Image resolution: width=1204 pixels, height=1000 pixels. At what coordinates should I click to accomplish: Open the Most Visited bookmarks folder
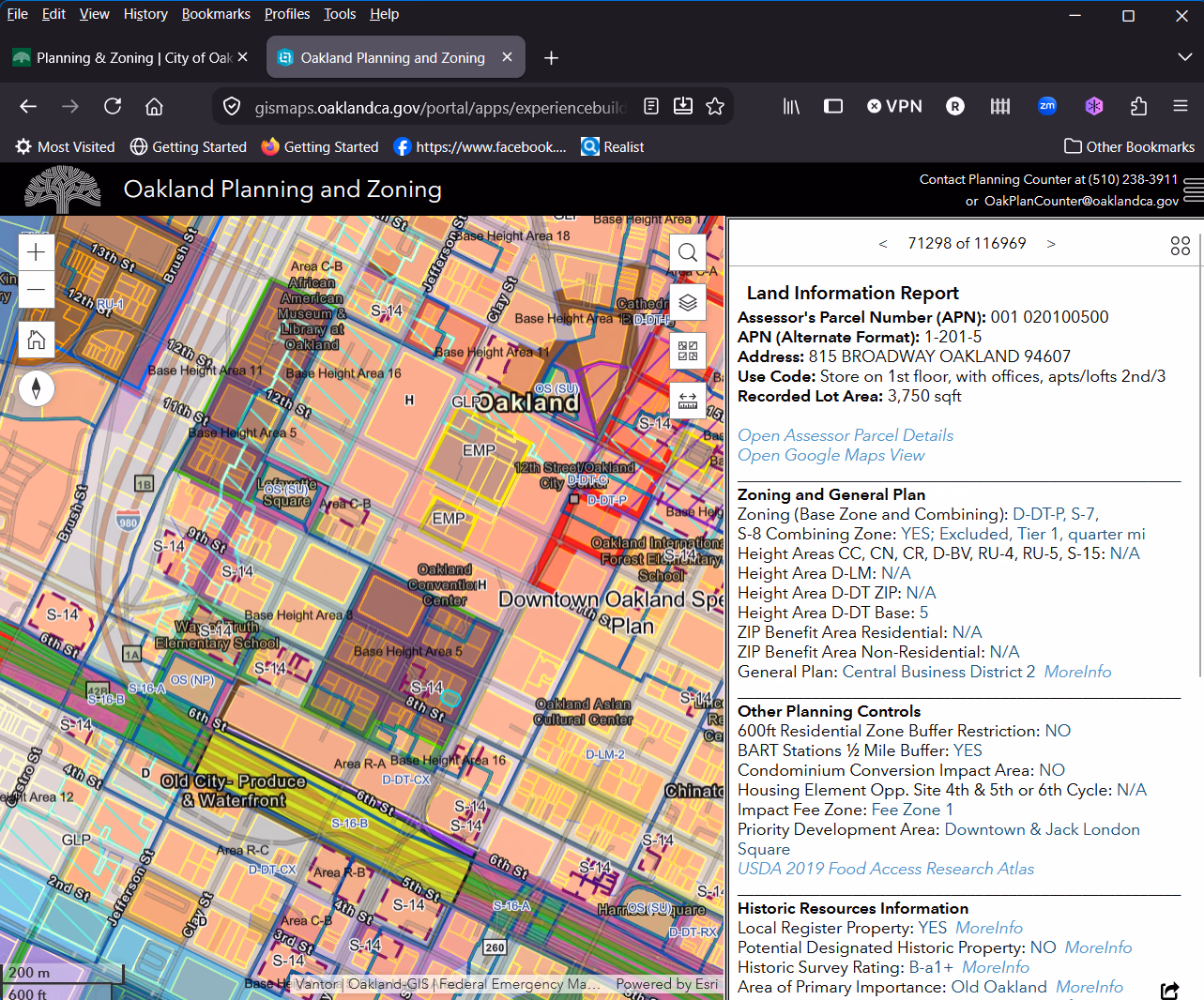coord(65,146)
